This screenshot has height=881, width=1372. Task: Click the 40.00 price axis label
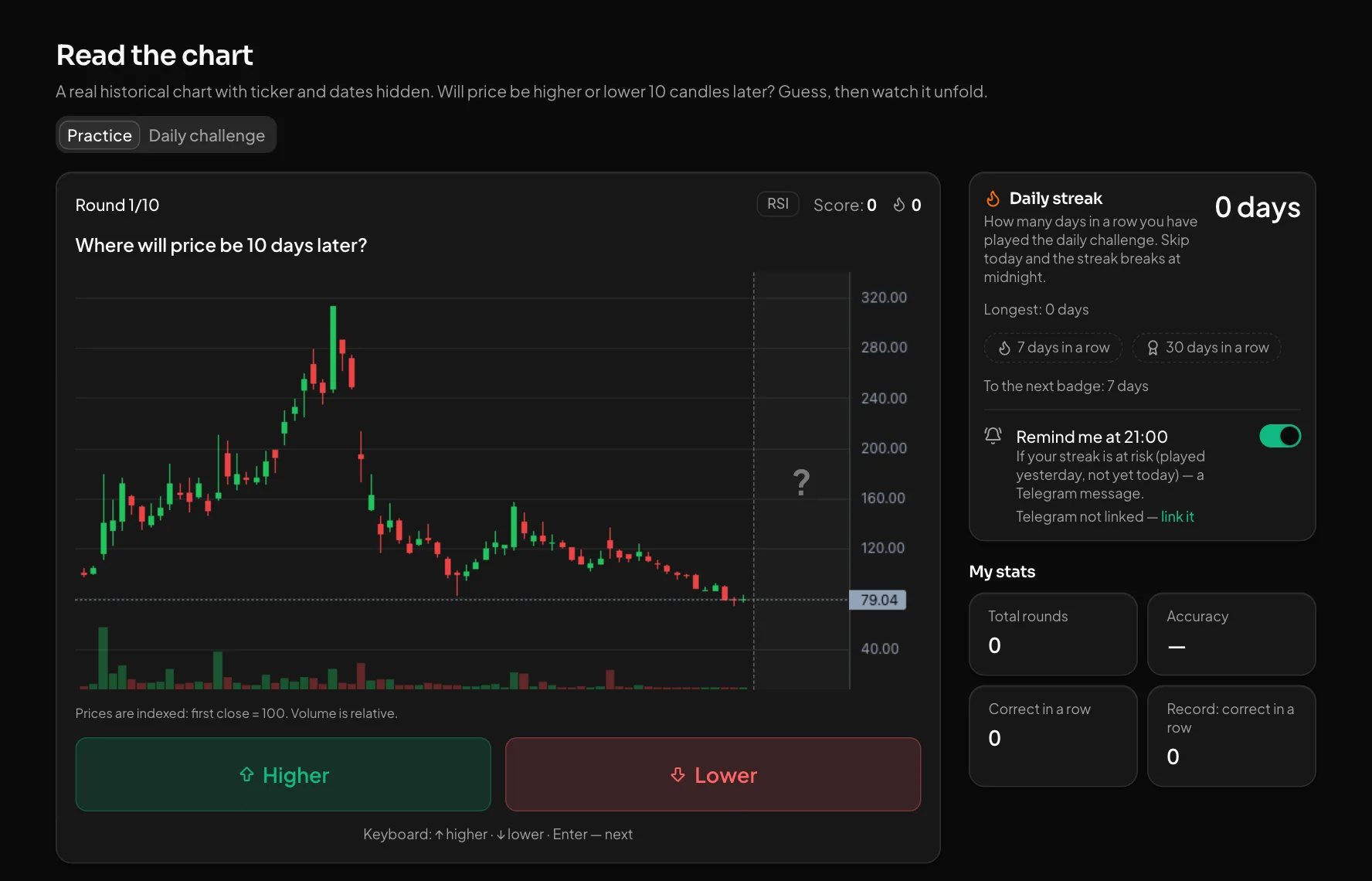click(880, 648)
